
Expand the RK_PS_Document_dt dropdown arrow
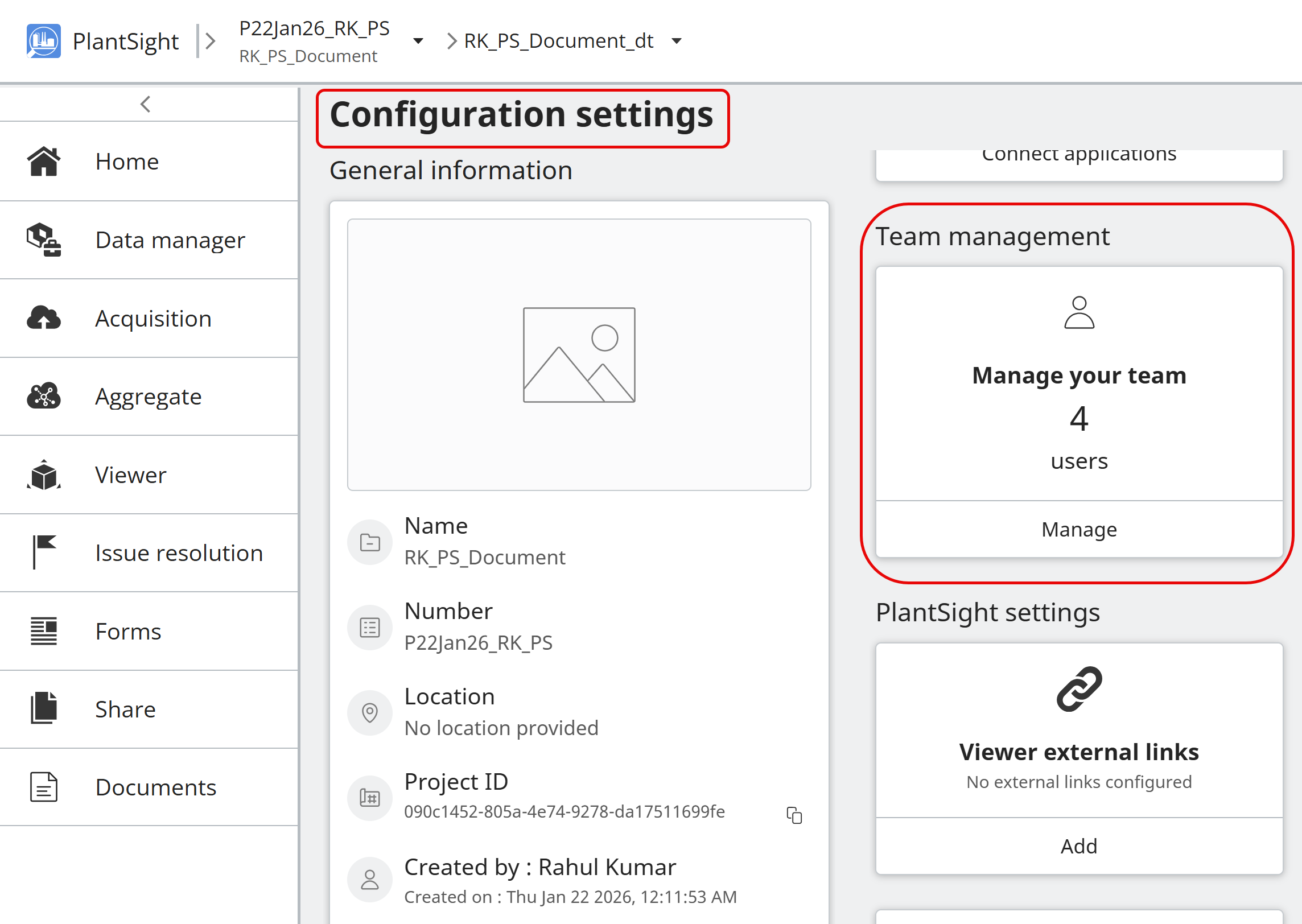tap(676, 41)
